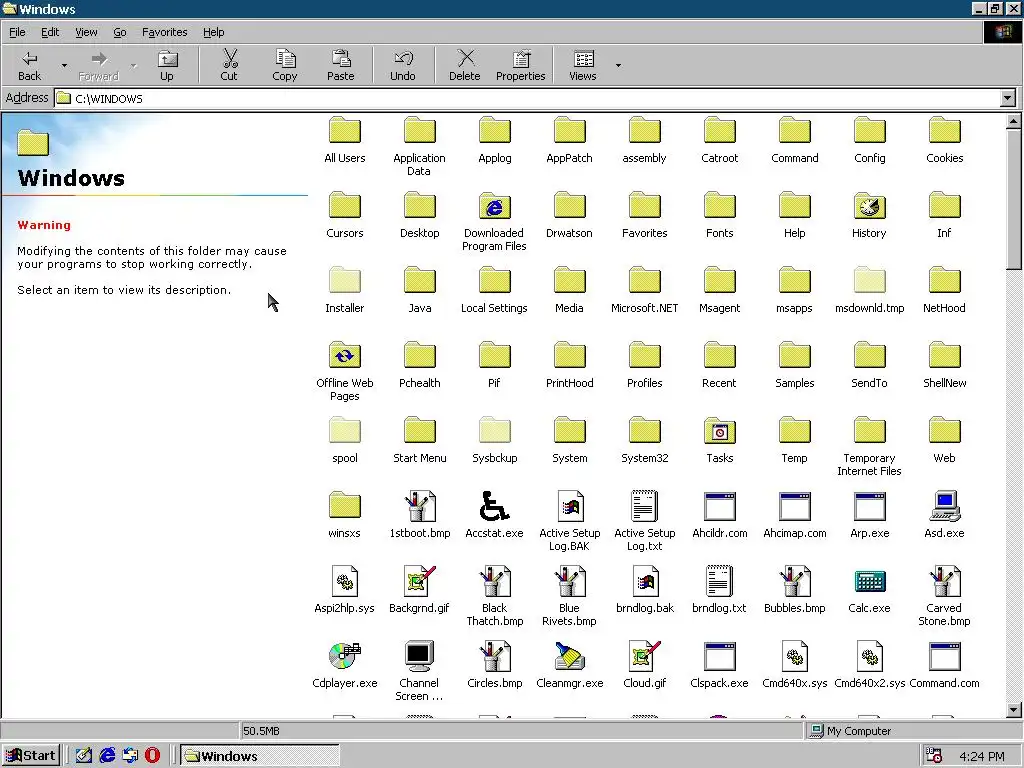Open Properties from the toolbar
1024x768 pixels.
point(520,65)
